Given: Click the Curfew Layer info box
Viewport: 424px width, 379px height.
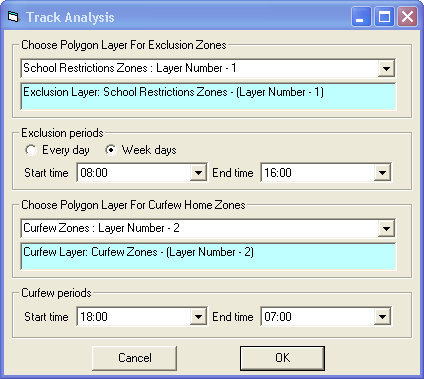Looking at the screenshot, I should [x=208, y=257].
